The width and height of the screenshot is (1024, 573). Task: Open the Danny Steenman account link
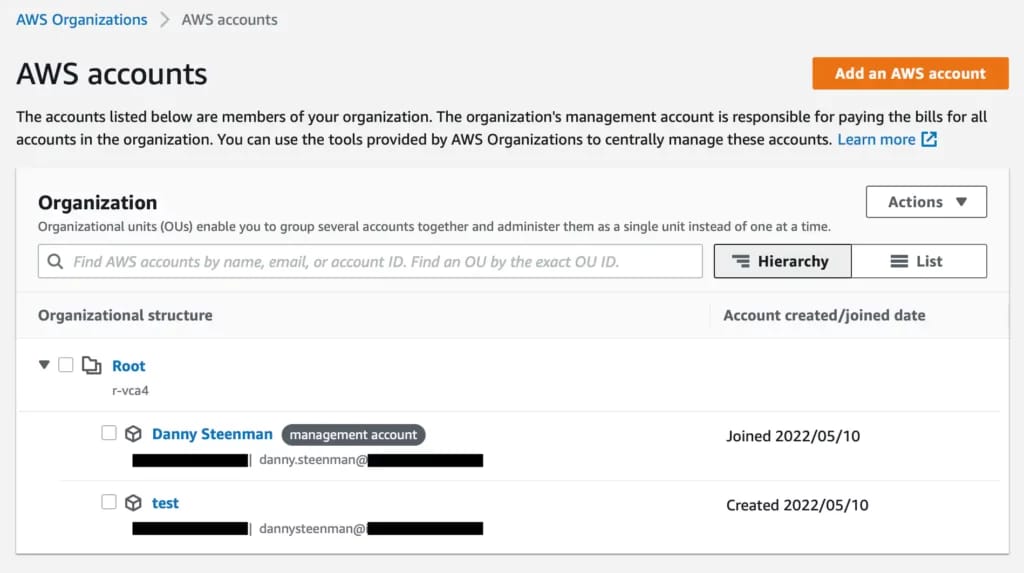[x=212, y=434]
